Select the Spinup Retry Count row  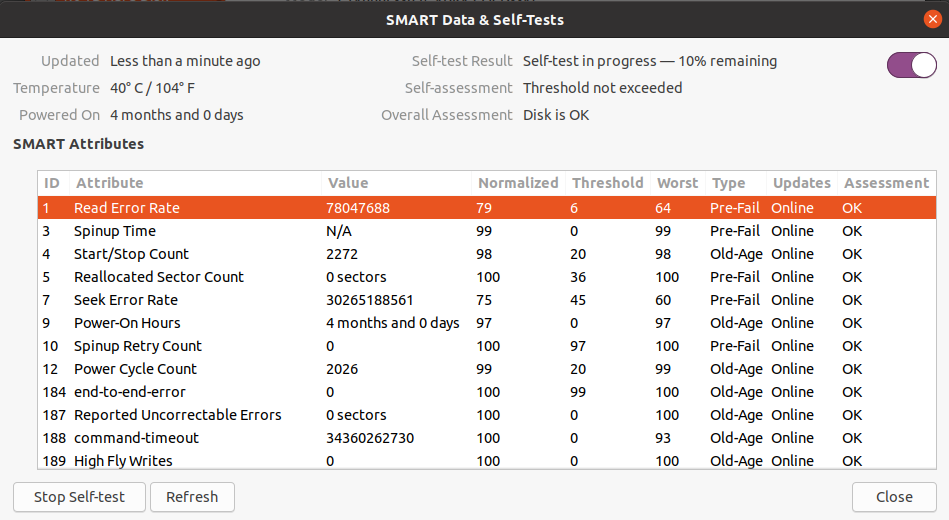487,346
